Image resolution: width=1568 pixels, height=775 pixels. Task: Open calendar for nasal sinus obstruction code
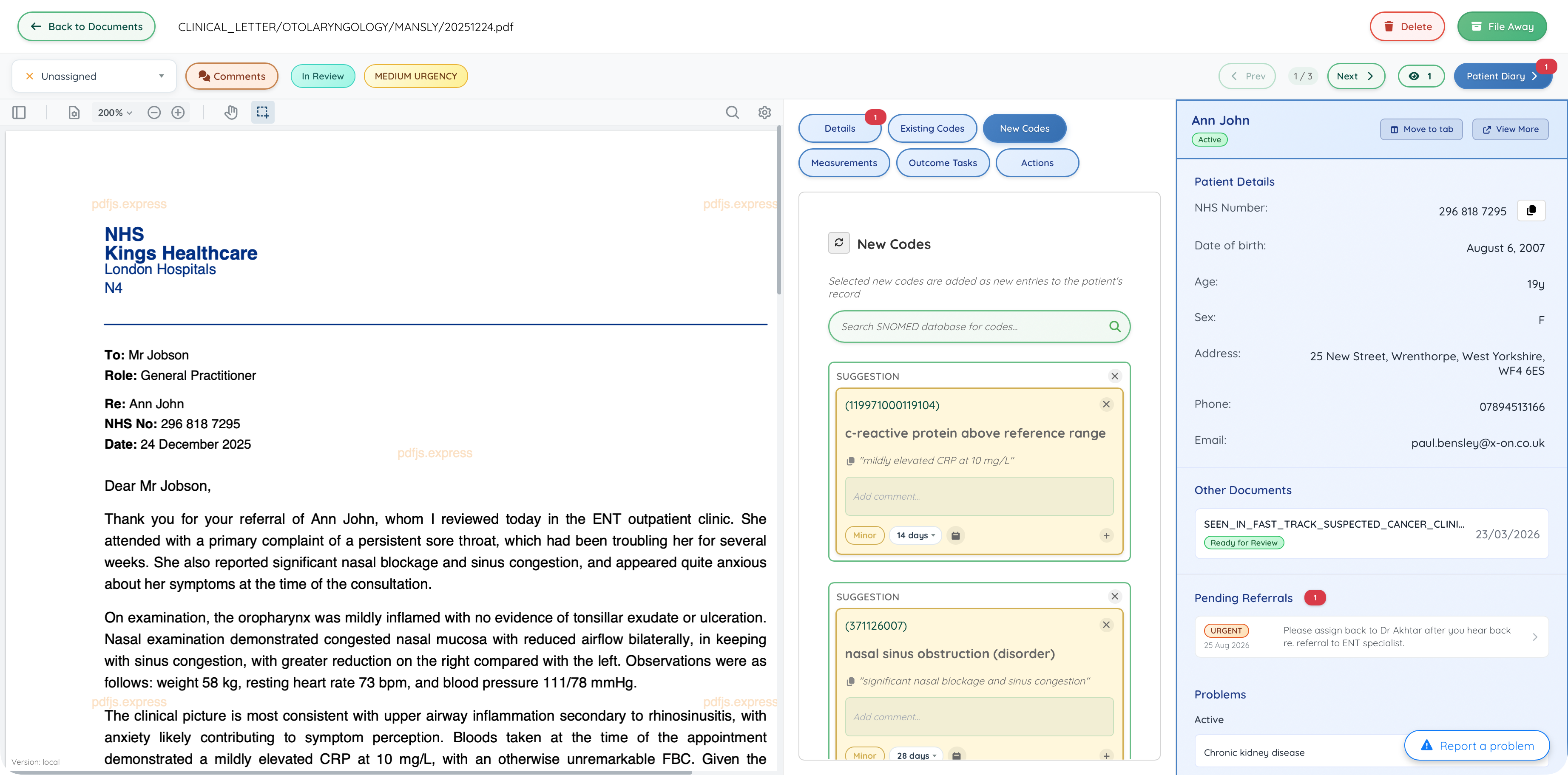(956, 755)
